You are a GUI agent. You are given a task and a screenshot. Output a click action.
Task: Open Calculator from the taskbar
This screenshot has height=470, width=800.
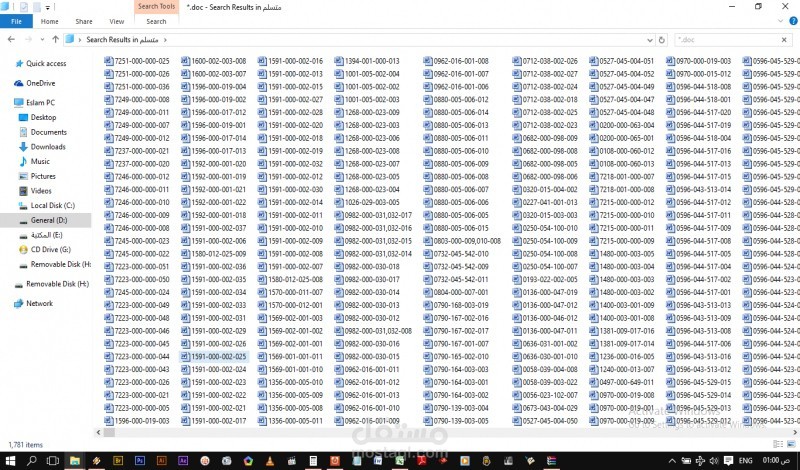coord(313,461)
